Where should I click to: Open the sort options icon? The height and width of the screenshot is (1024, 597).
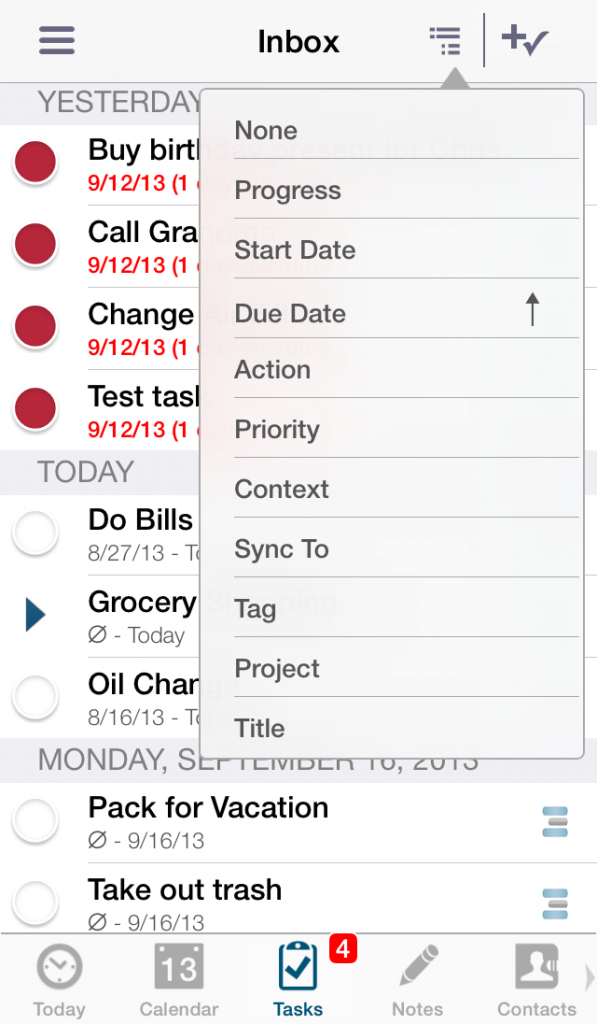pyautogui.click(x=444, y=40)
